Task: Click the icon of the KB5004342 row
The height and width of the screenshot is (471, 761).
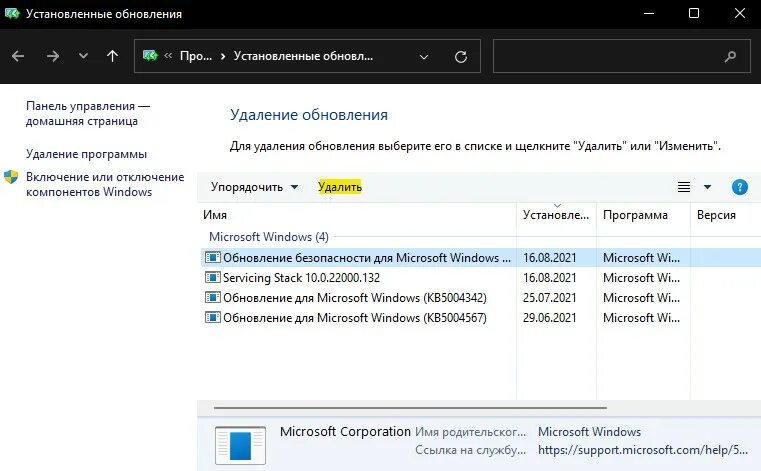Action: (212, 298)
